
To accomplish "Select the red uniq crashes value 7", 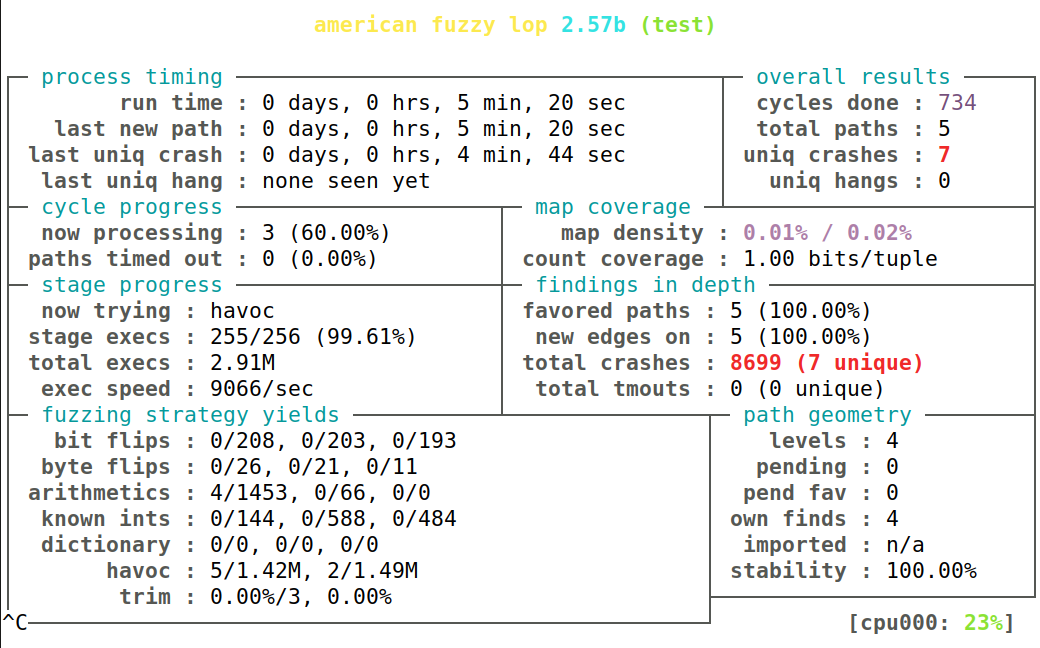I will 944,155.
